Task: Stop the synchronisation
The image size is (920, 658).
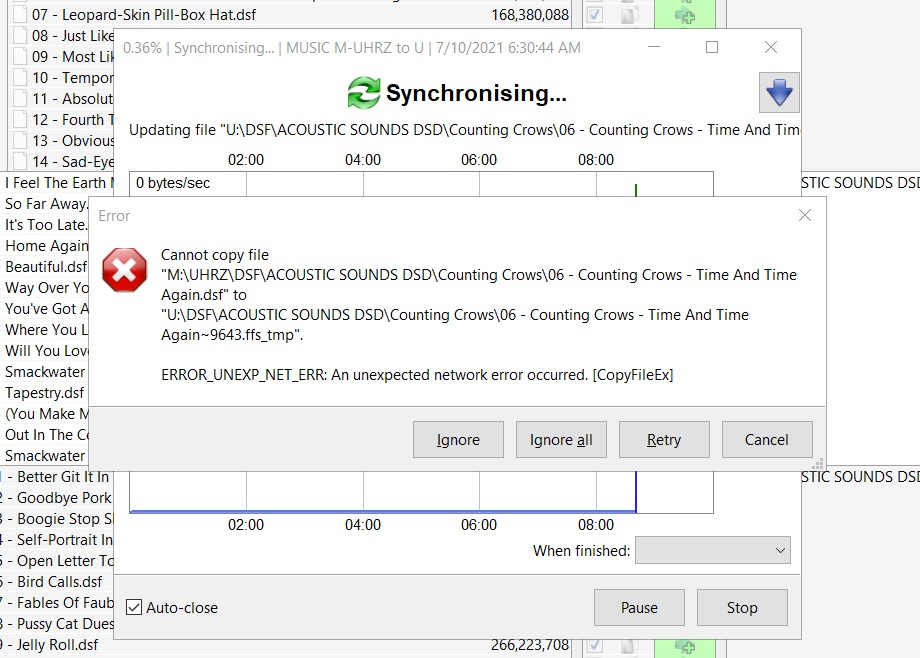Action: [x=742, y=608]
